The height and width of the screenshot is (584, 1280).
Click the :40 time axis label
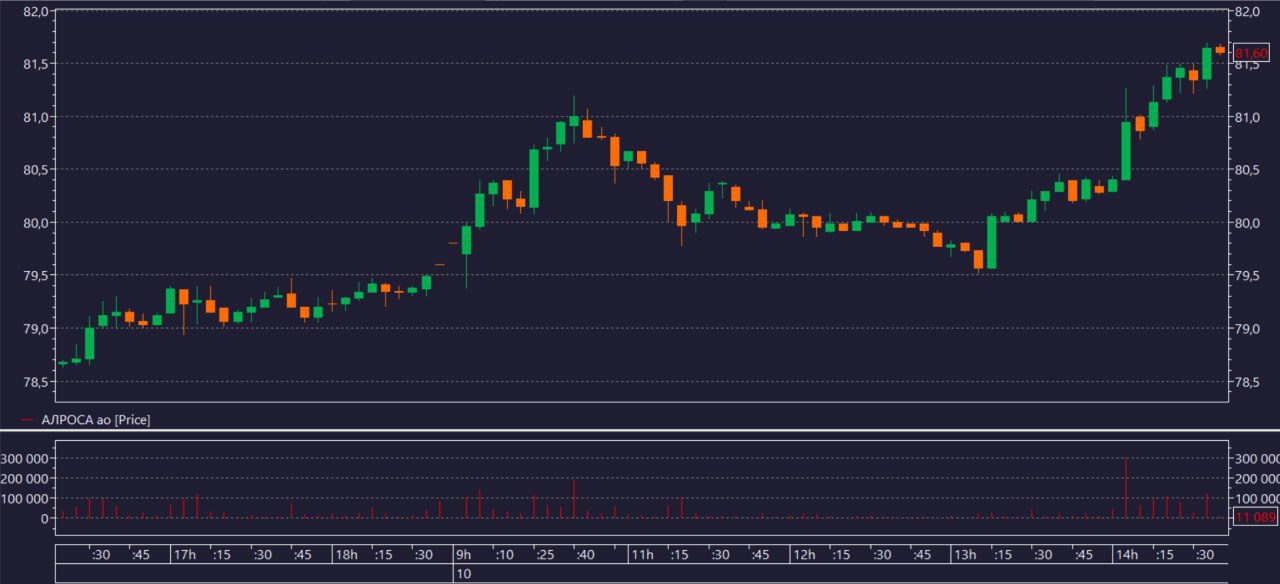[585, 554]
